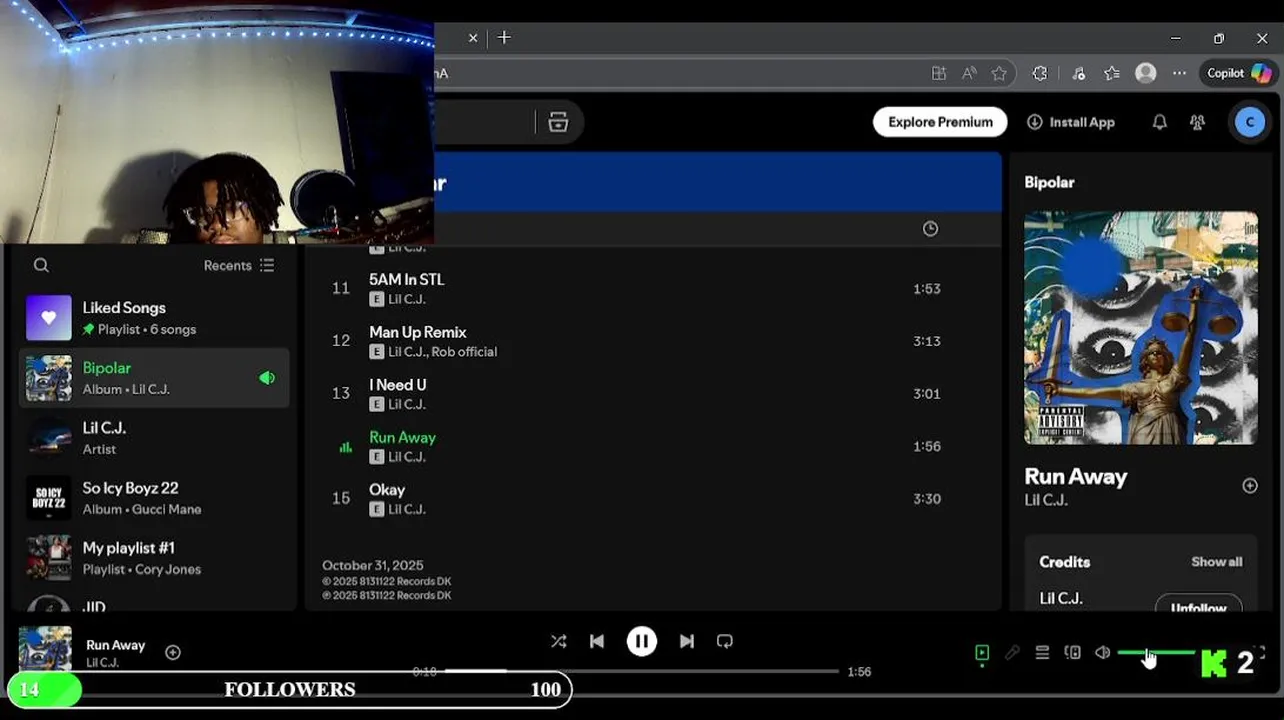Toggle repeat mode
Image resolution: width=1284 pixels, height=720 pixels.
725,641
